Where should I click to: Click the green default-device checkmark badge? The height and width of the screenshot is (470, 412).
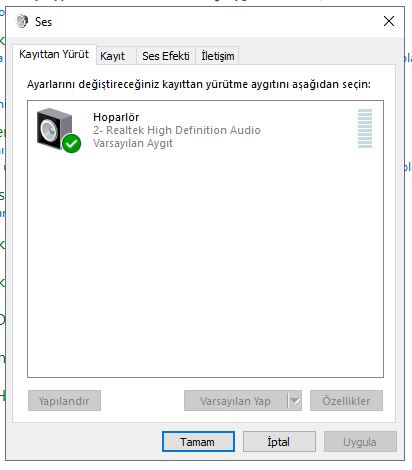71,143
